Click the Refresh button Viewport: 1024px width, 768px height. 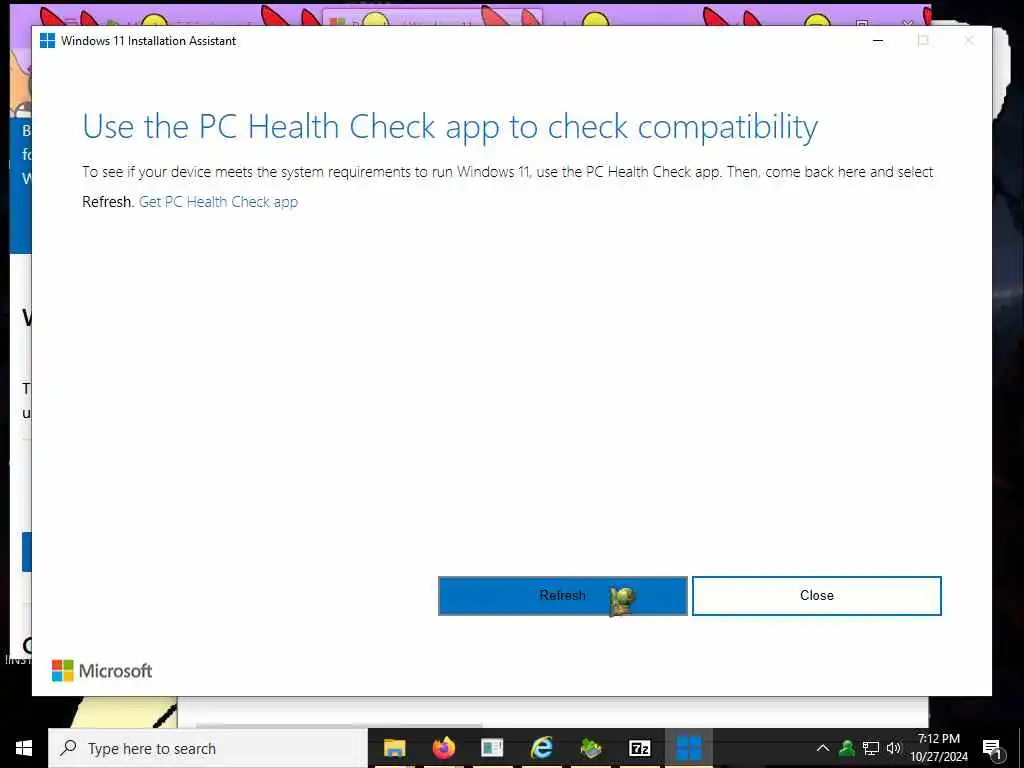[562, 596]
